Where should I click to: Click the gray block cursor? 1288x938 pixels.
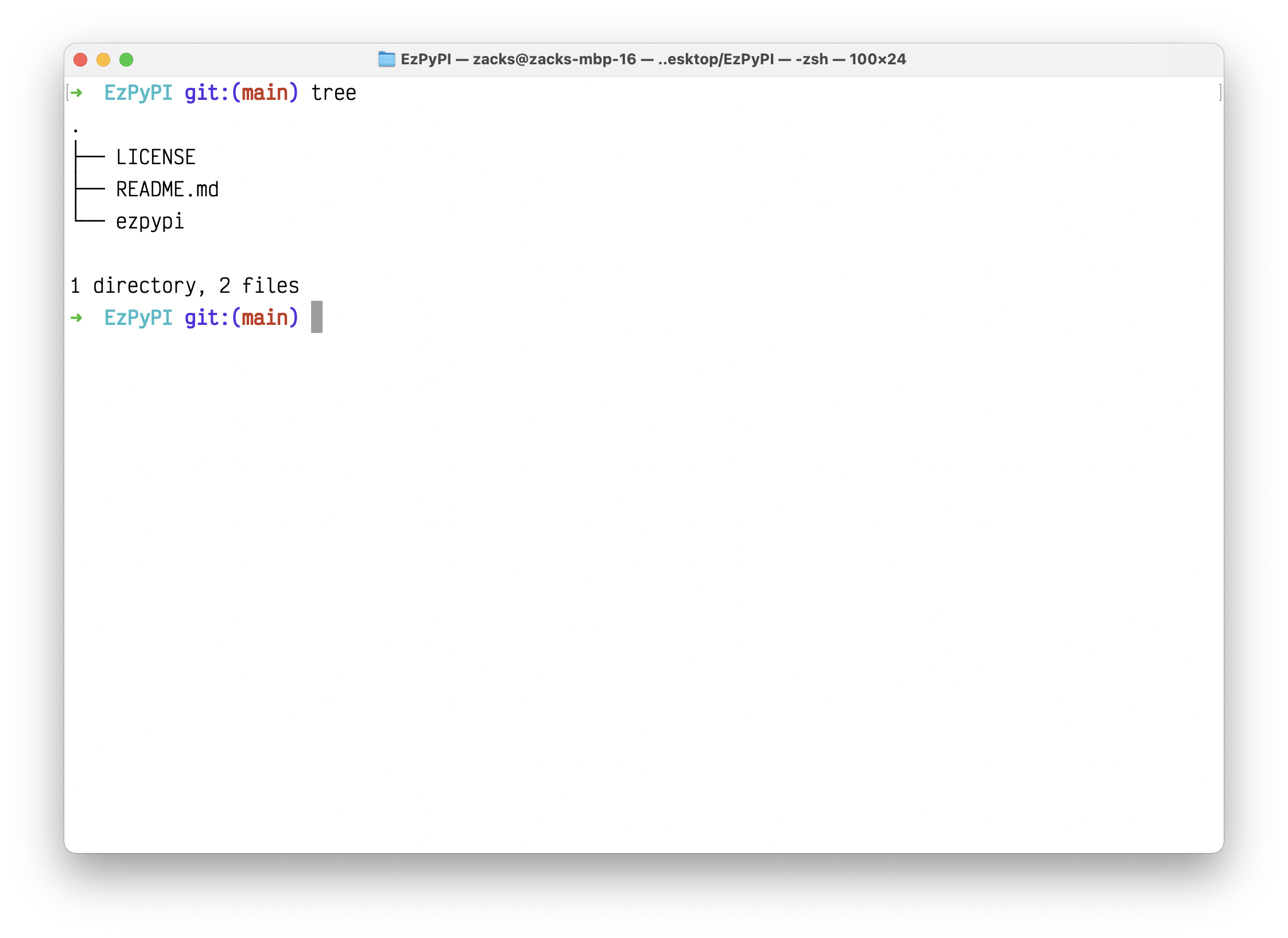tap(316, 317)
